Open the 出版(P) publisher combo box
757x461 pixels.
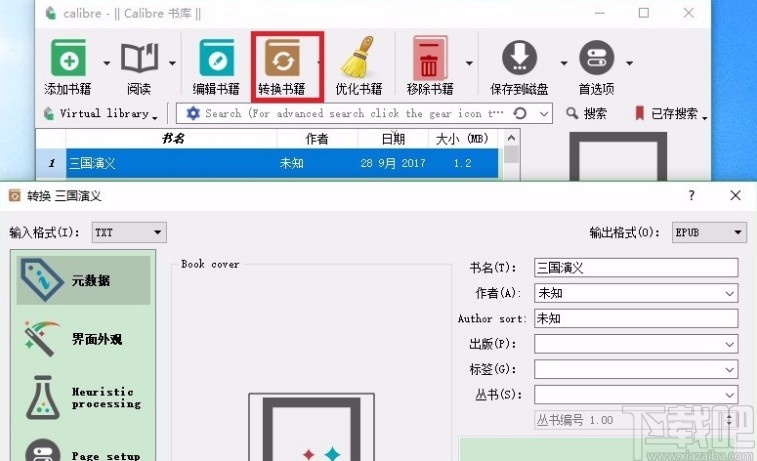(x=636, y=344)
